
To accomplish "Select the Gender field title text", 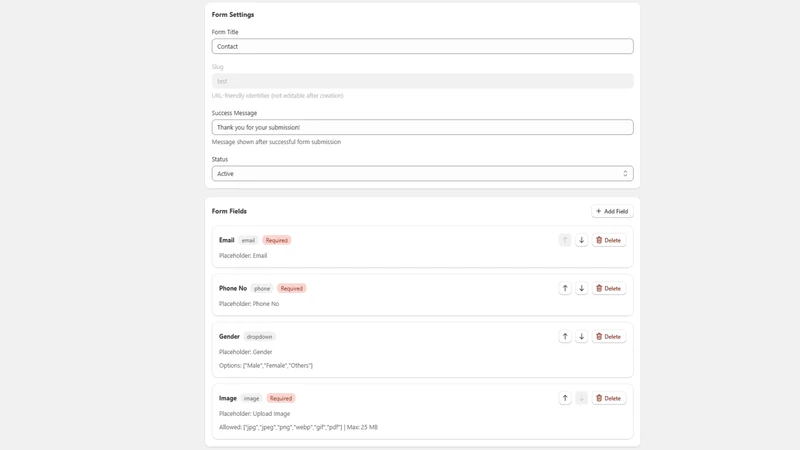I will click(229, 337).
